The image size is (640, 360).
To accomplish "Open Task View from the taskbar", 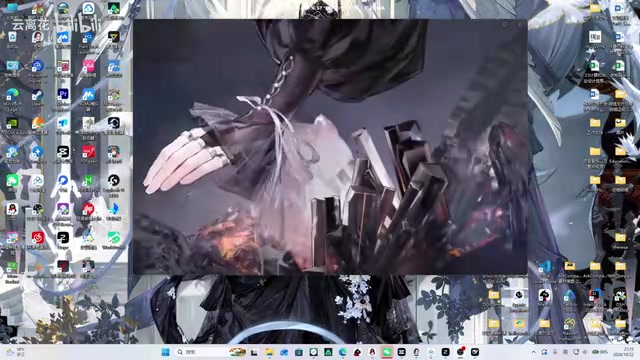I will [254, 352].
